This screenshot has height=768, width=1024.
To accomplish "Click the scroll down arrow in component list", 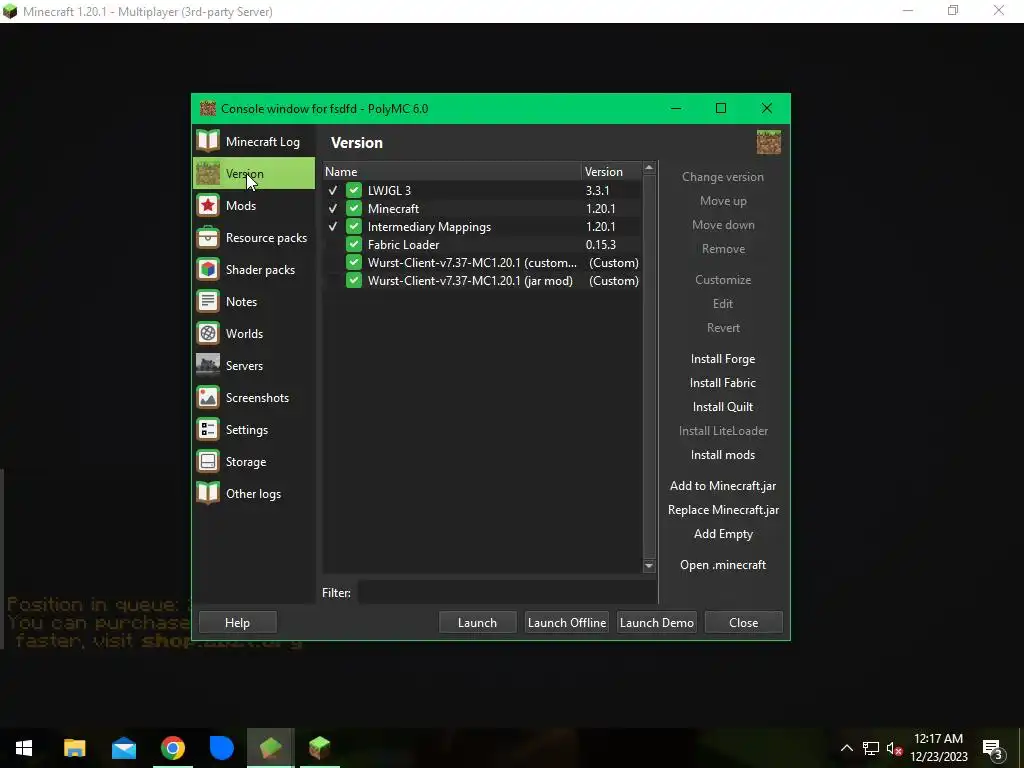I will coord(648,566).
